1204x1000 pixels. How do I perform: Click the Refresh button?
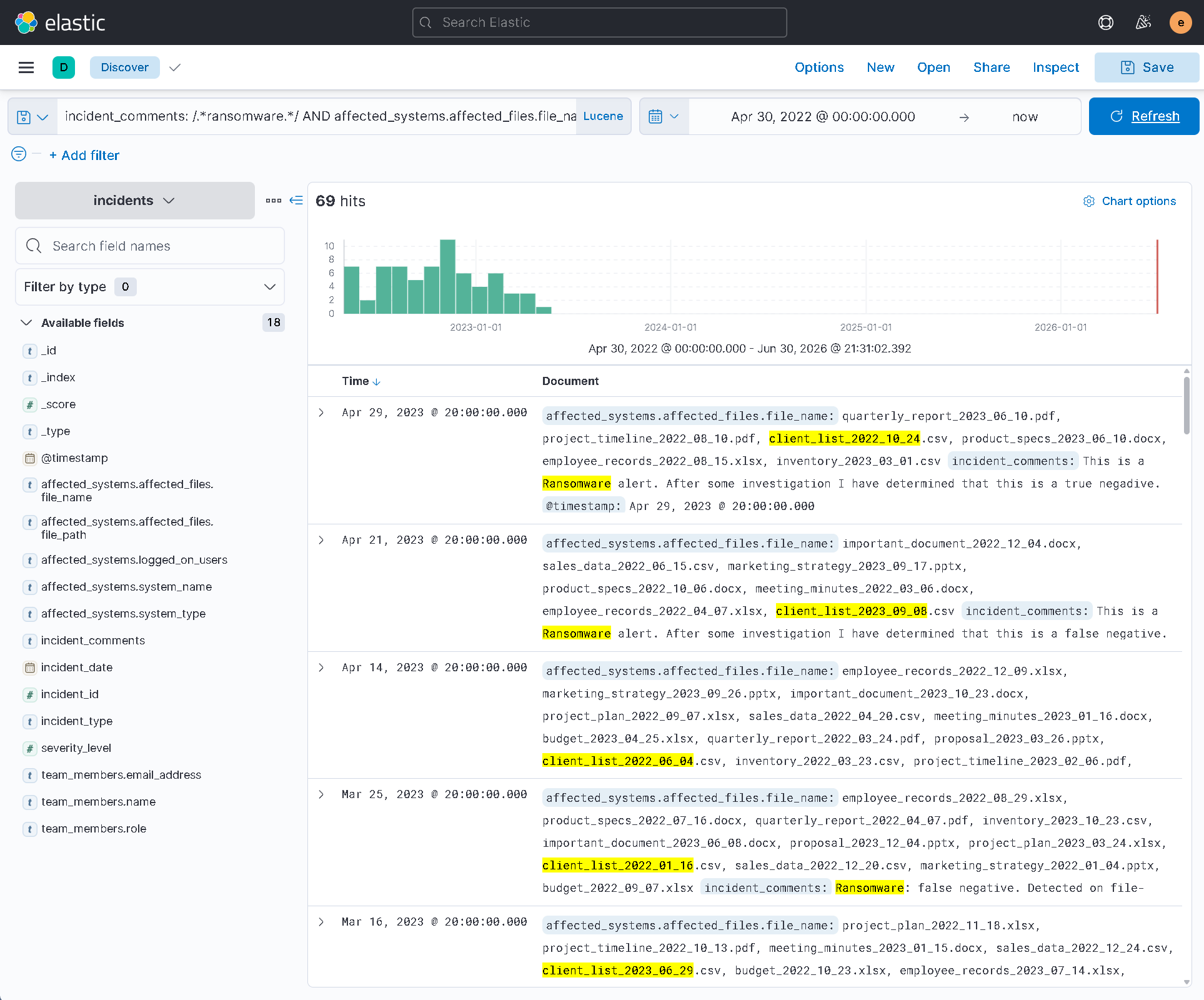(x=1144, y=116)
